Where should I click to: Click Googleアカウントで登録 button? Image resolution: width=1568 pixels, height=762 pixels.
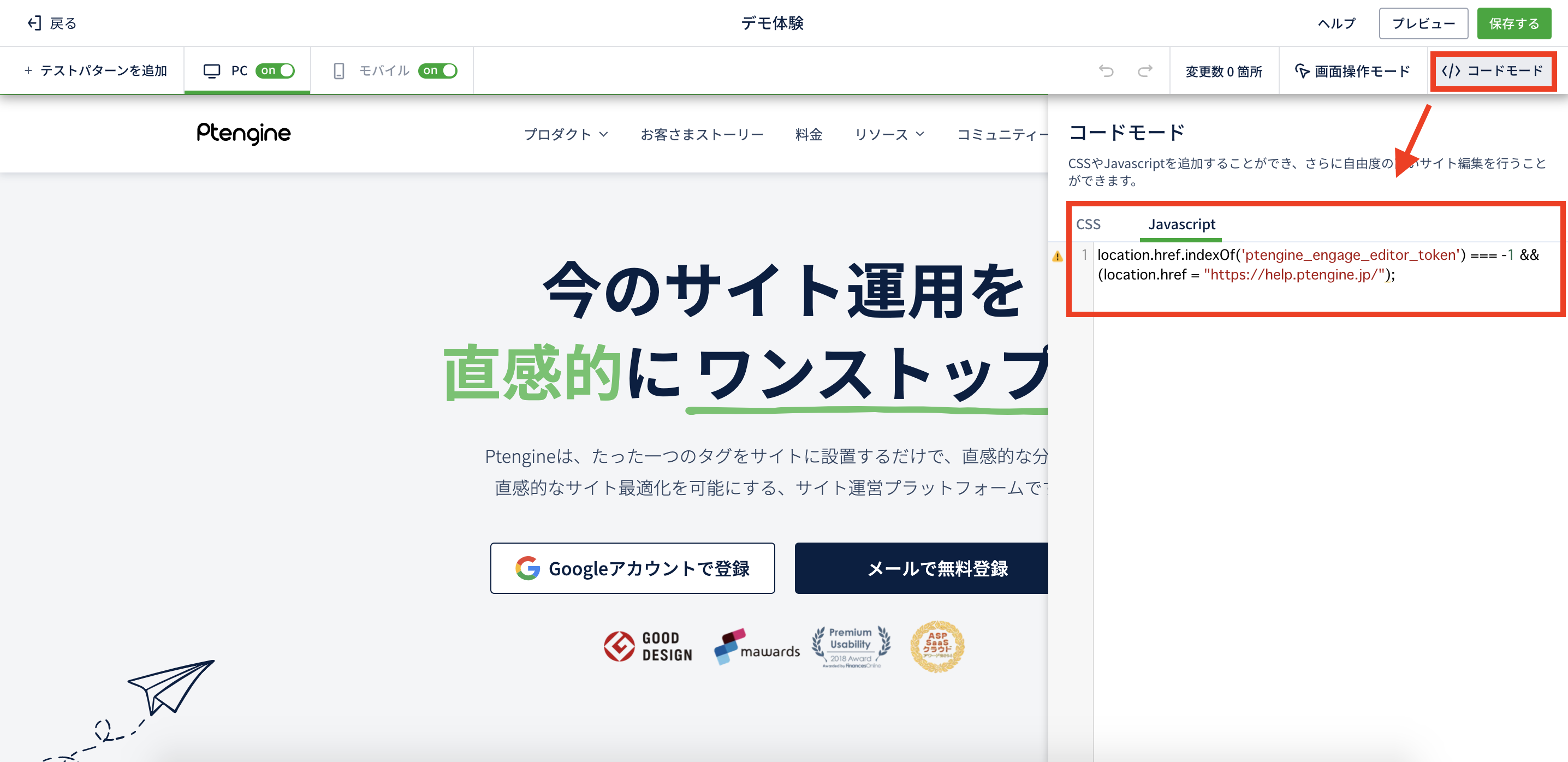coord(632,568)
